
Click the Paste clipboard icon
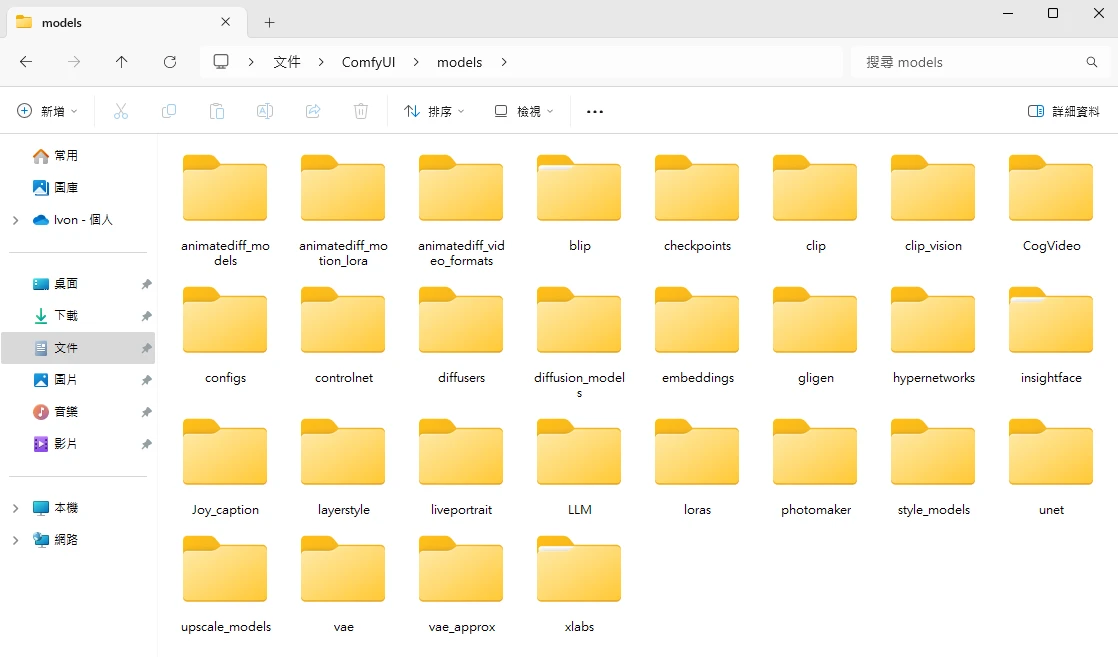coord(217,111)
